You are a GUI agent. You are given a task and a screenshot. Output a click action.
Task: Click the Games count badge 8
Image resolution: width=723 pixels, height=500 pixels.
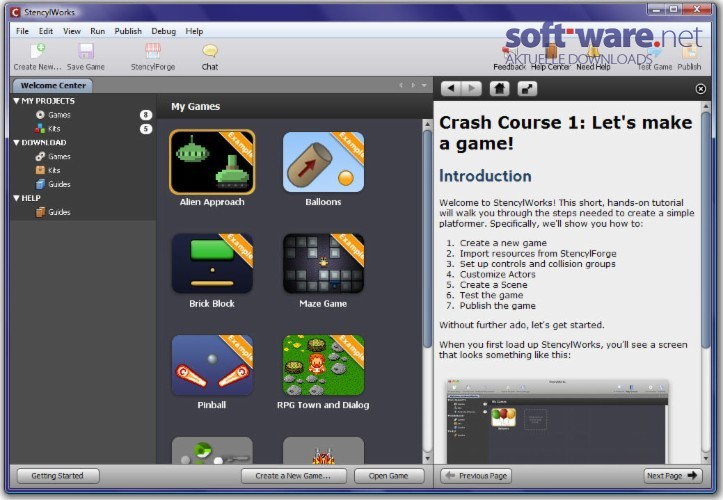pos(146,115)
